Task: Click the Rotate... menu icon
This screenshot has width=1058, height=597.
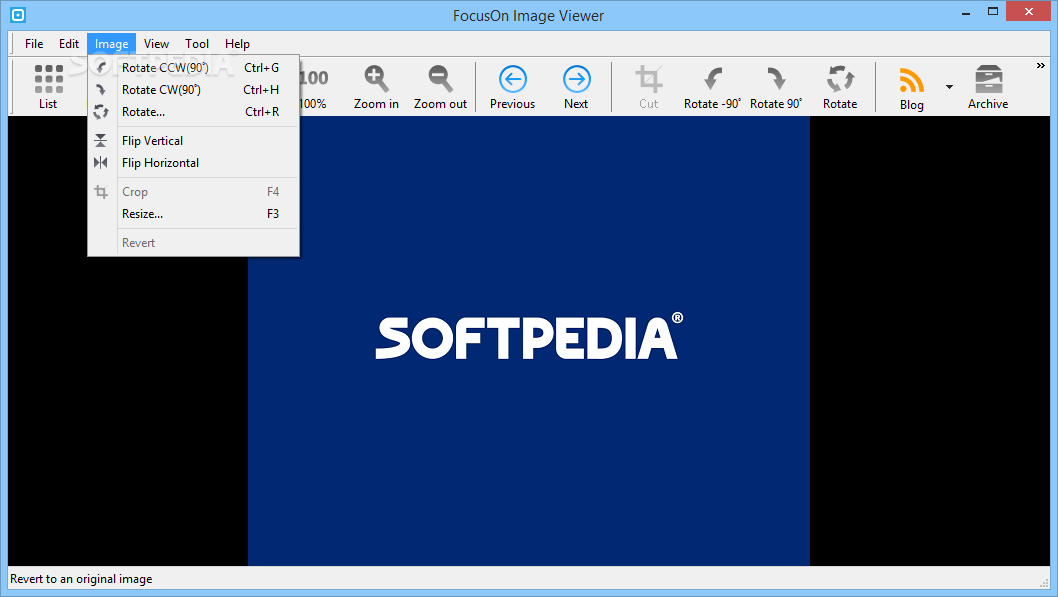Action: click(101, 112)
